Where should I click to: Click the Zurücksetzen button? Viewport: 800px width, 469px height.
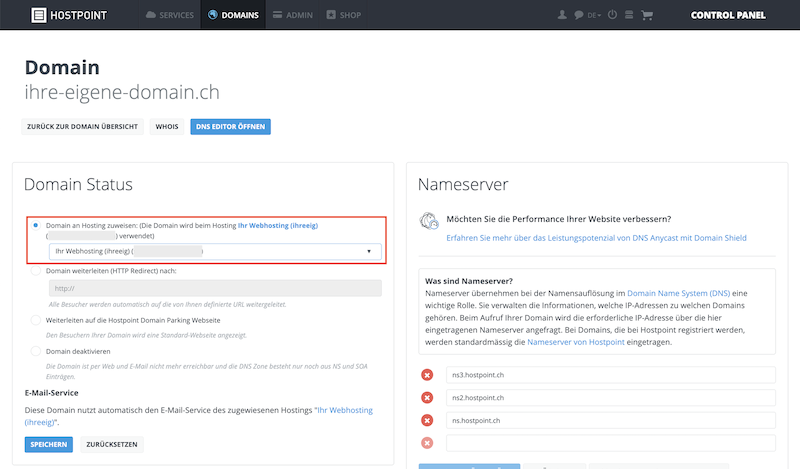click(x=112, y=445)
